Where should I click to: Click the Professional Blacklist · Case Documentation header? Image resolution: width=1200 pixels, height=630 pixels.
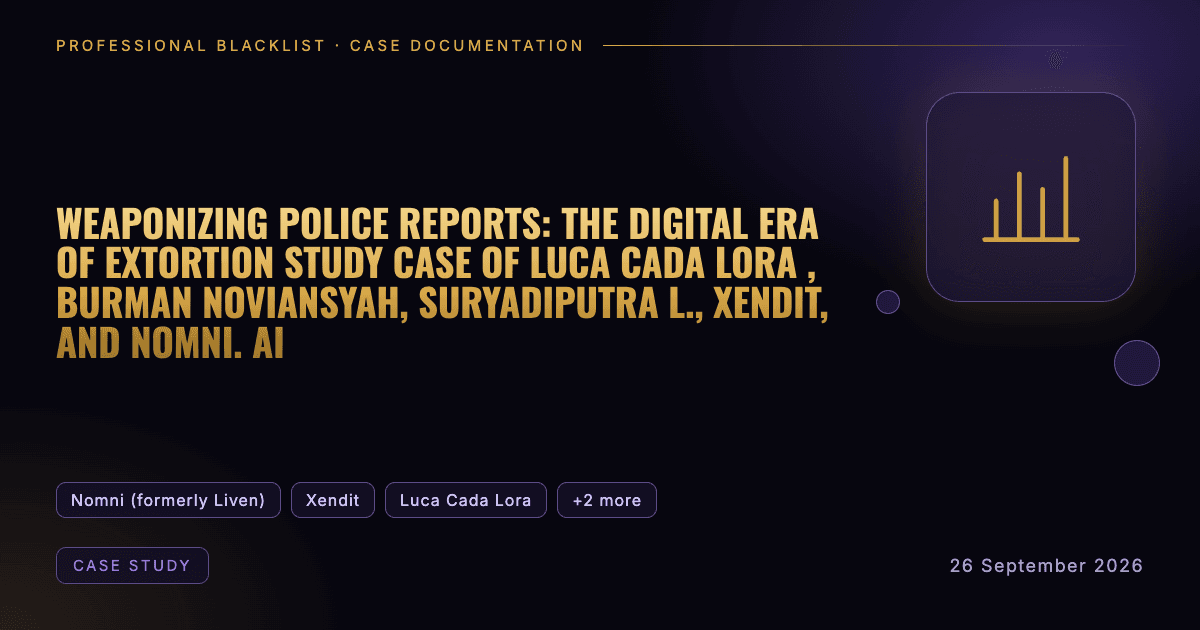(x=320, y=46)
